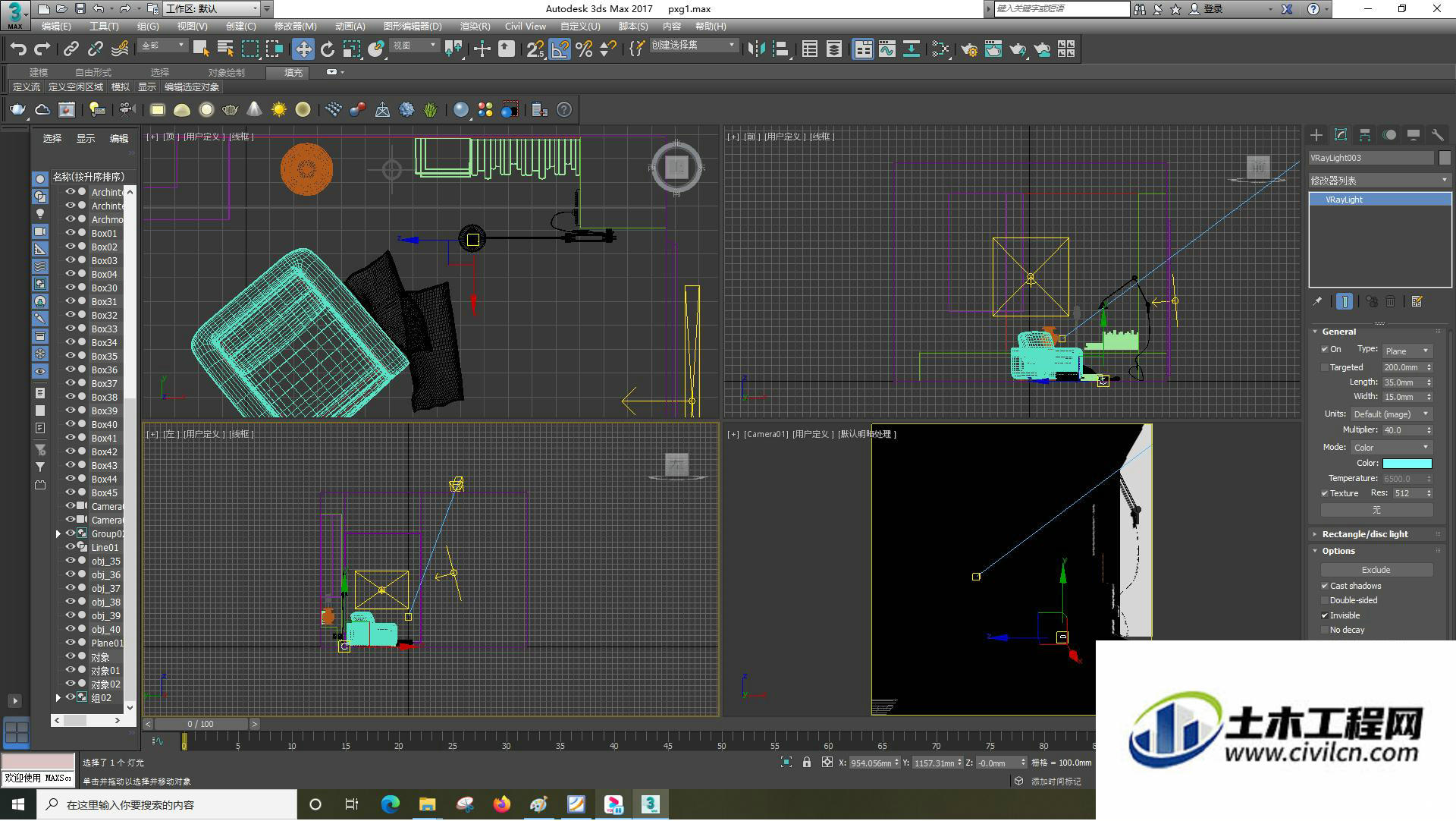Open Render Setup teapot icon
This screenshot has height=821, width=1456.
[968, 49]
